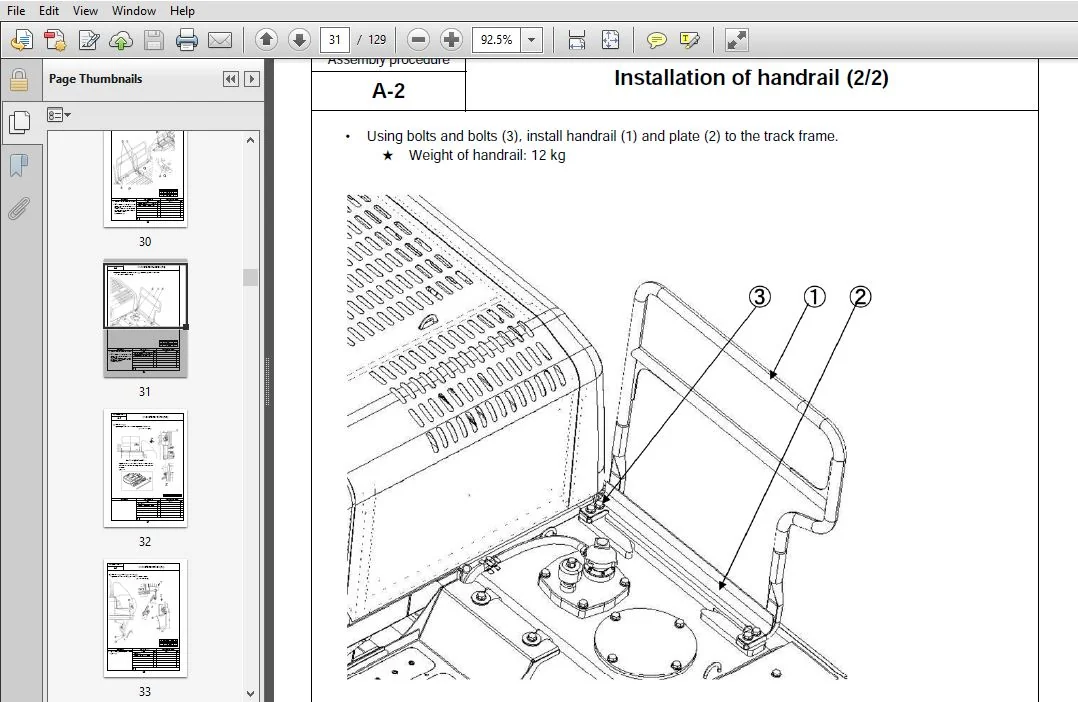Click page label '30' under thumbnail

[x=145, y=241]
